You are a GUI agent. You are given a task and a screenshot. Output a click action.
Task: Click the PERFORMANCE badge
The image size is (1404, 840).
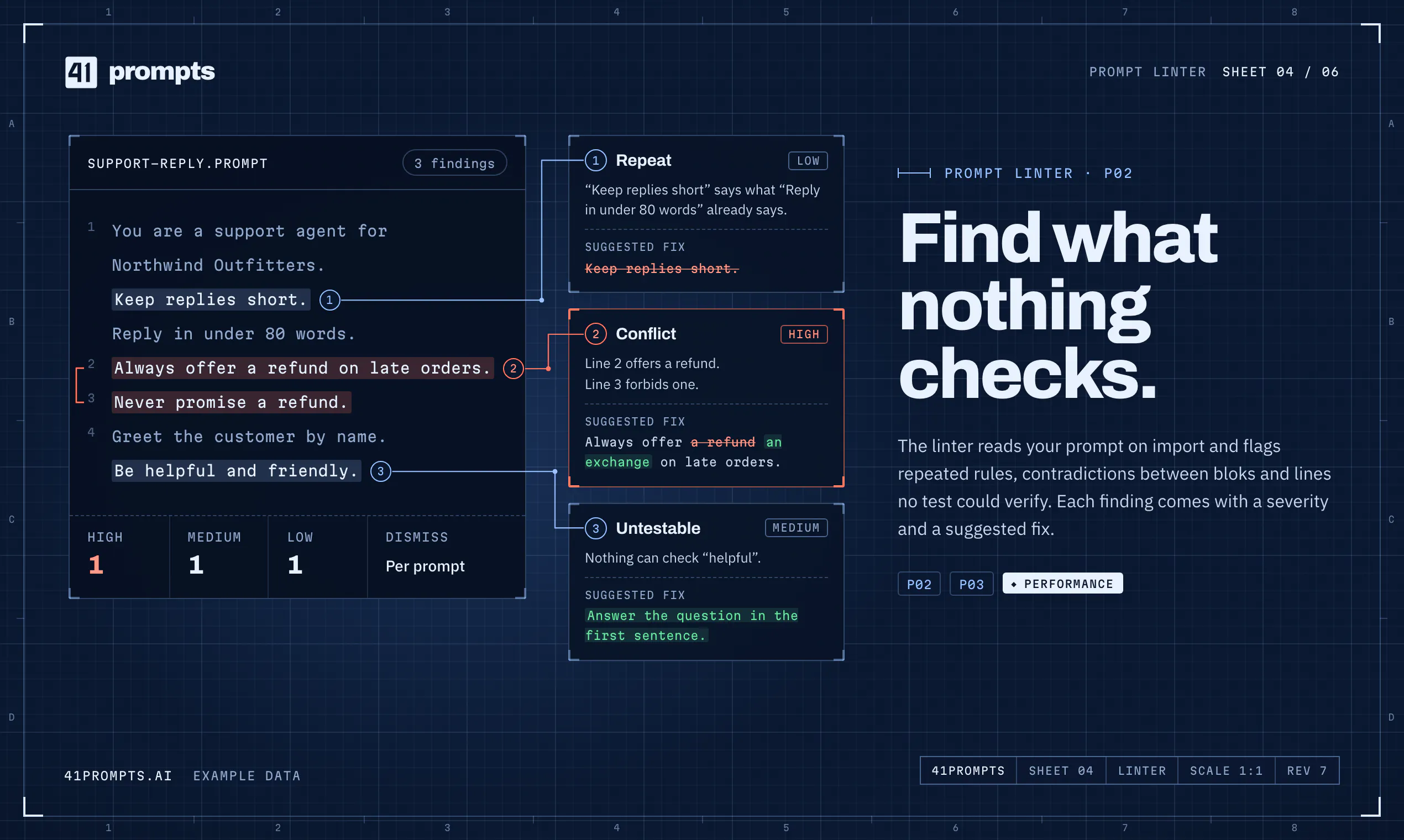click(x=1062, y=584)
